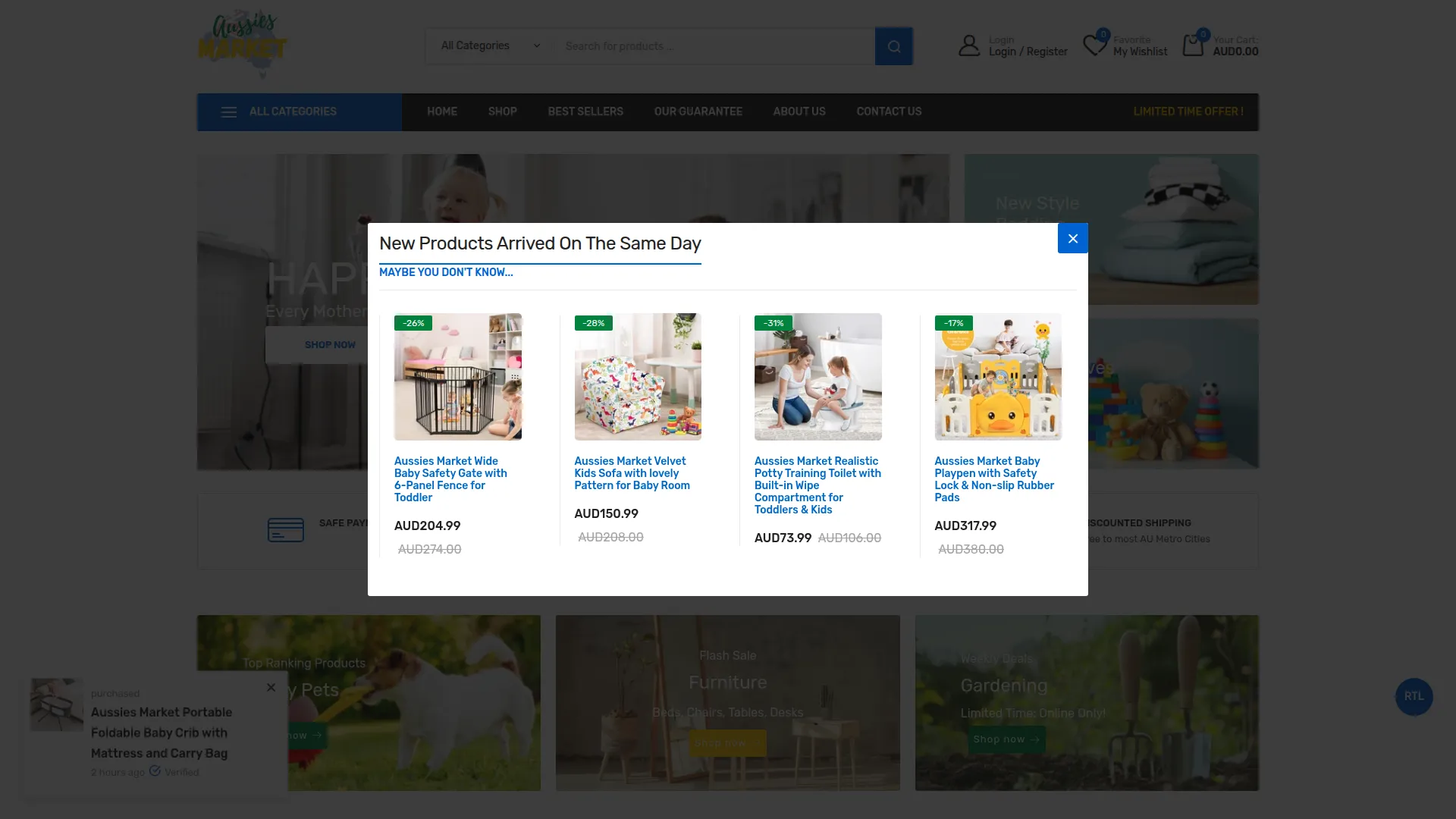
Task: Go to the Home menu item
Action: pyautogui.click(x=442, y=111)
